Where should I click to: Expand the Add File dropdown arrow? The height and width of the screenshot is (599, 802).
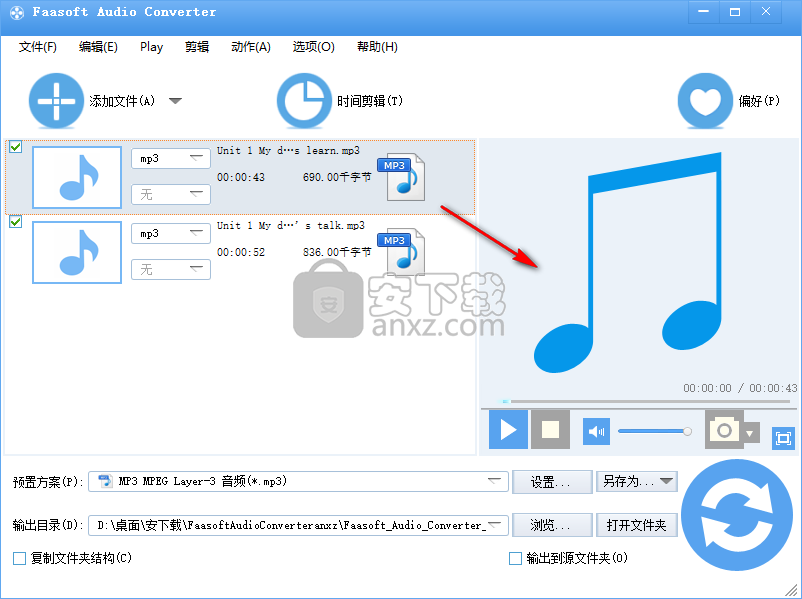pyautogui.click(x=175, y=101)
